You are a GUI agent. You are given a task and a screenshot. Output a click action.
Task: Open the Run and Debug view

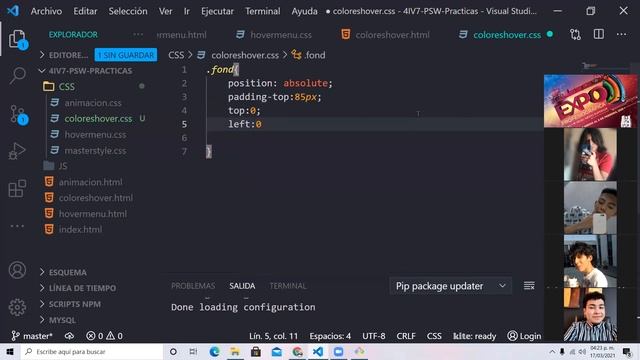17,151
